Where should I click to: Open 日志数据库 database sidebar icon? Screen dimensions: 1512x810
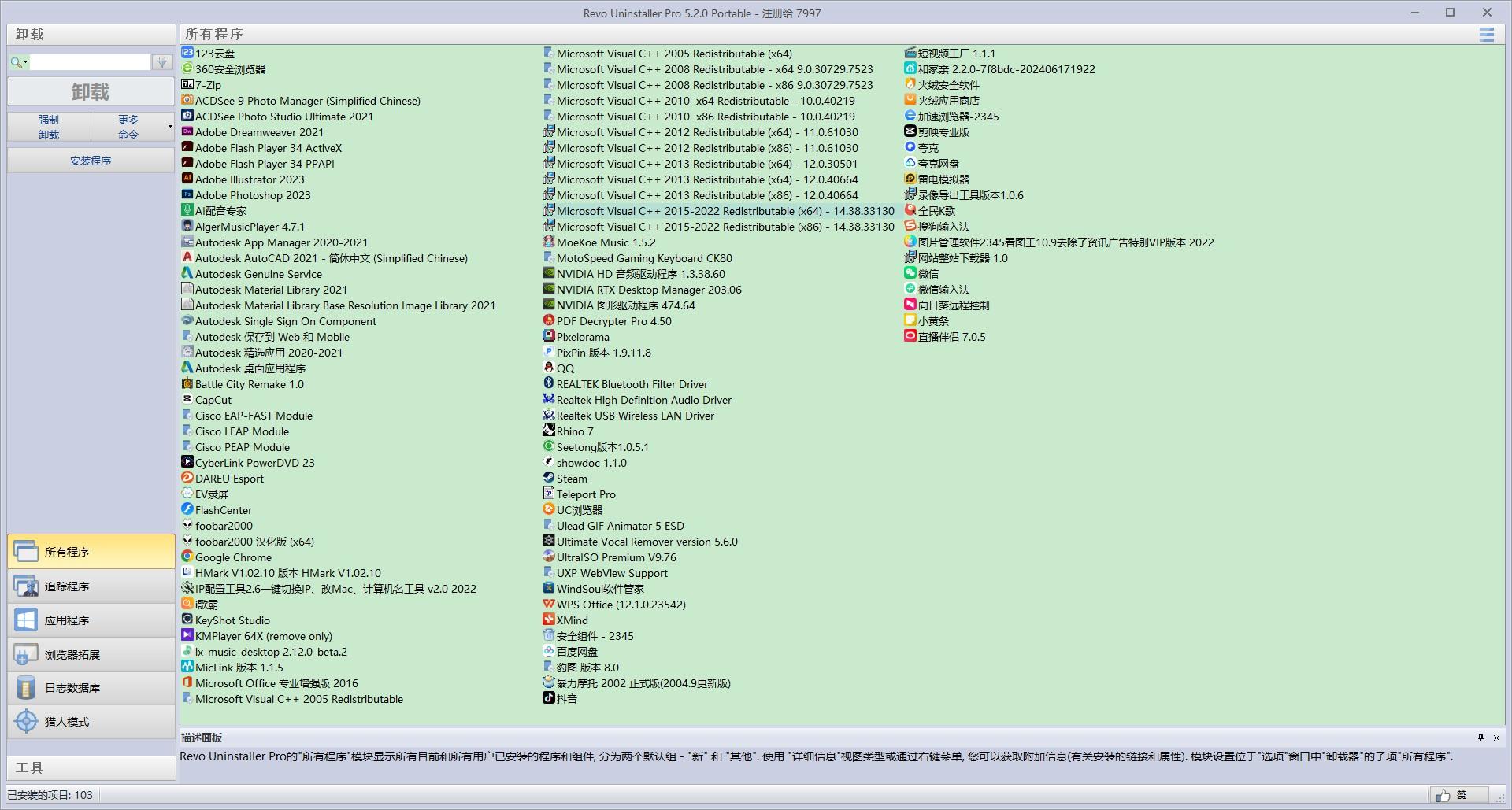25,687
